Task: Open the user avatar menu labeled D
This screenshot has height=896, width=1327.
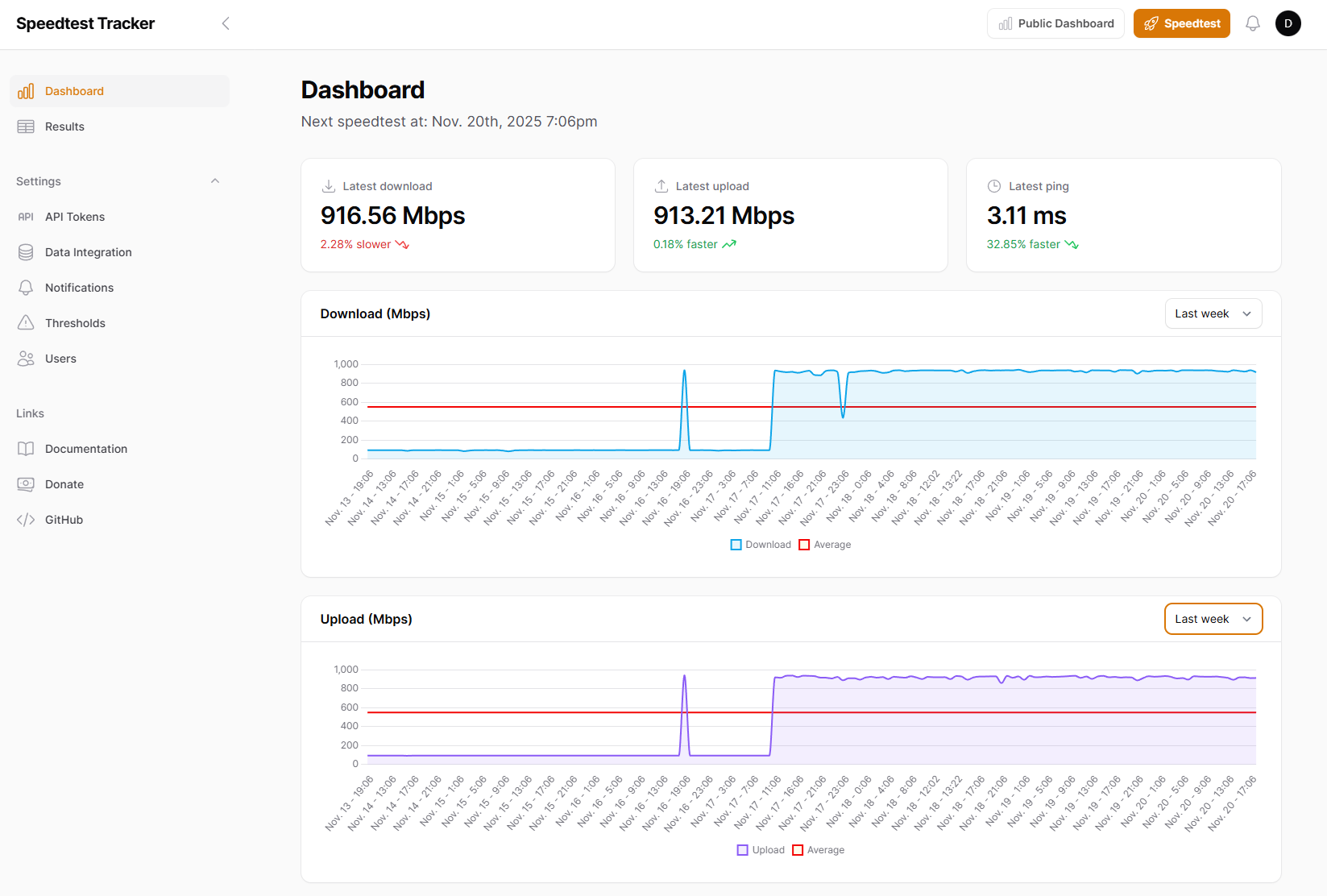Action: coord(1288,23)
